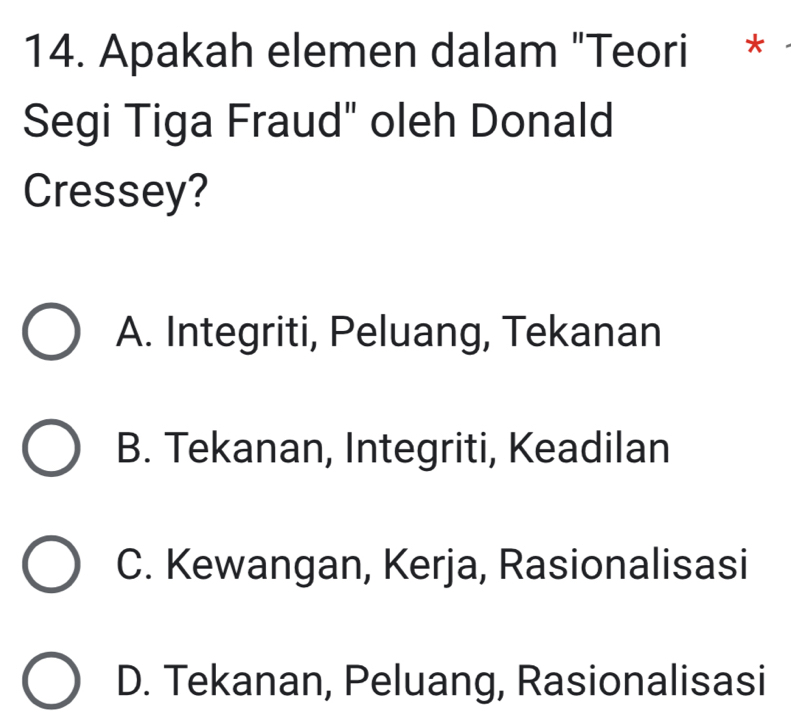Click the answer text 'C. Kewangan, Kerja, Rasionalisasi'
Image resolution: width=791 pixels, height=724 pixels.
coord(431,565)
